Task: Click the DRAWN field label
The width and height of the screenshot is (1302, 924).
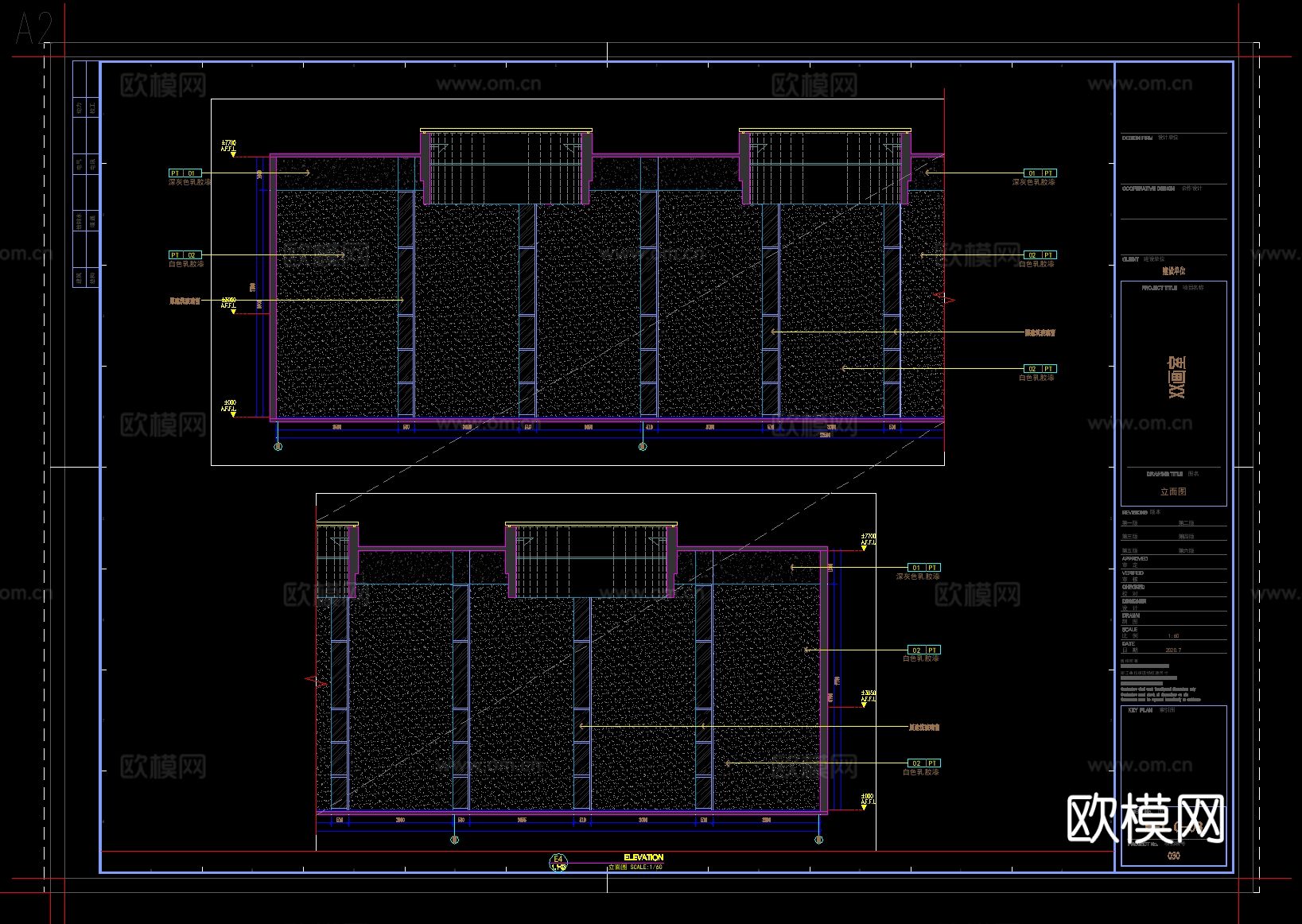Action: (x=1130, y=615)
